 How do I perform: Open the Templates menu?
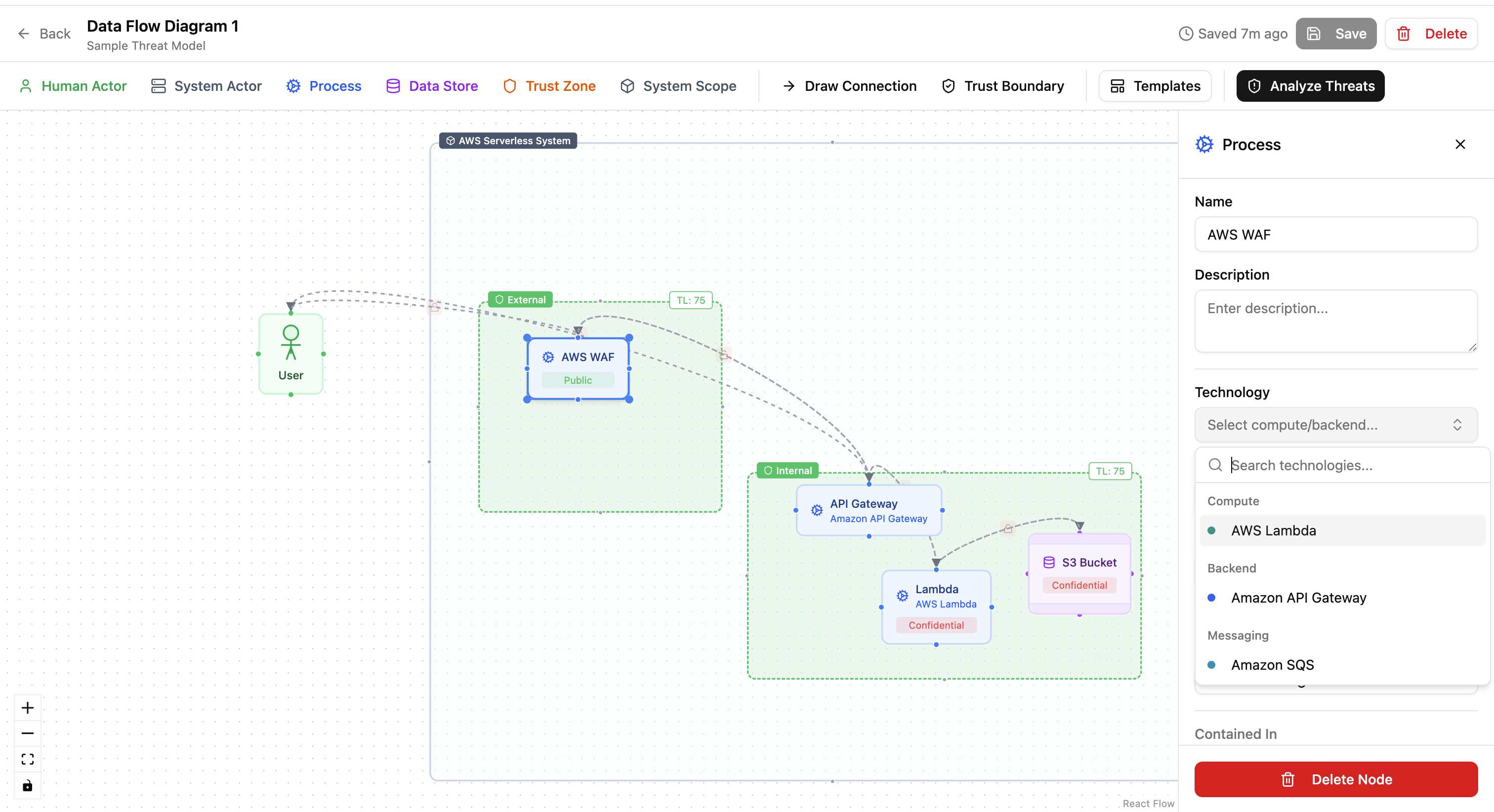(x=1155, y=86)
